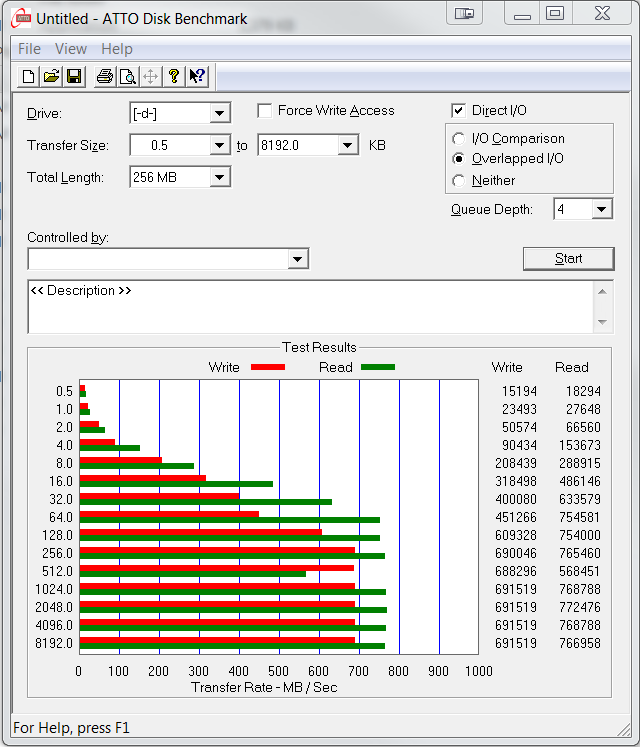Click the New document toolbar icon
The height and width of the screenshot is (747, 640).
tap(29, 76)
